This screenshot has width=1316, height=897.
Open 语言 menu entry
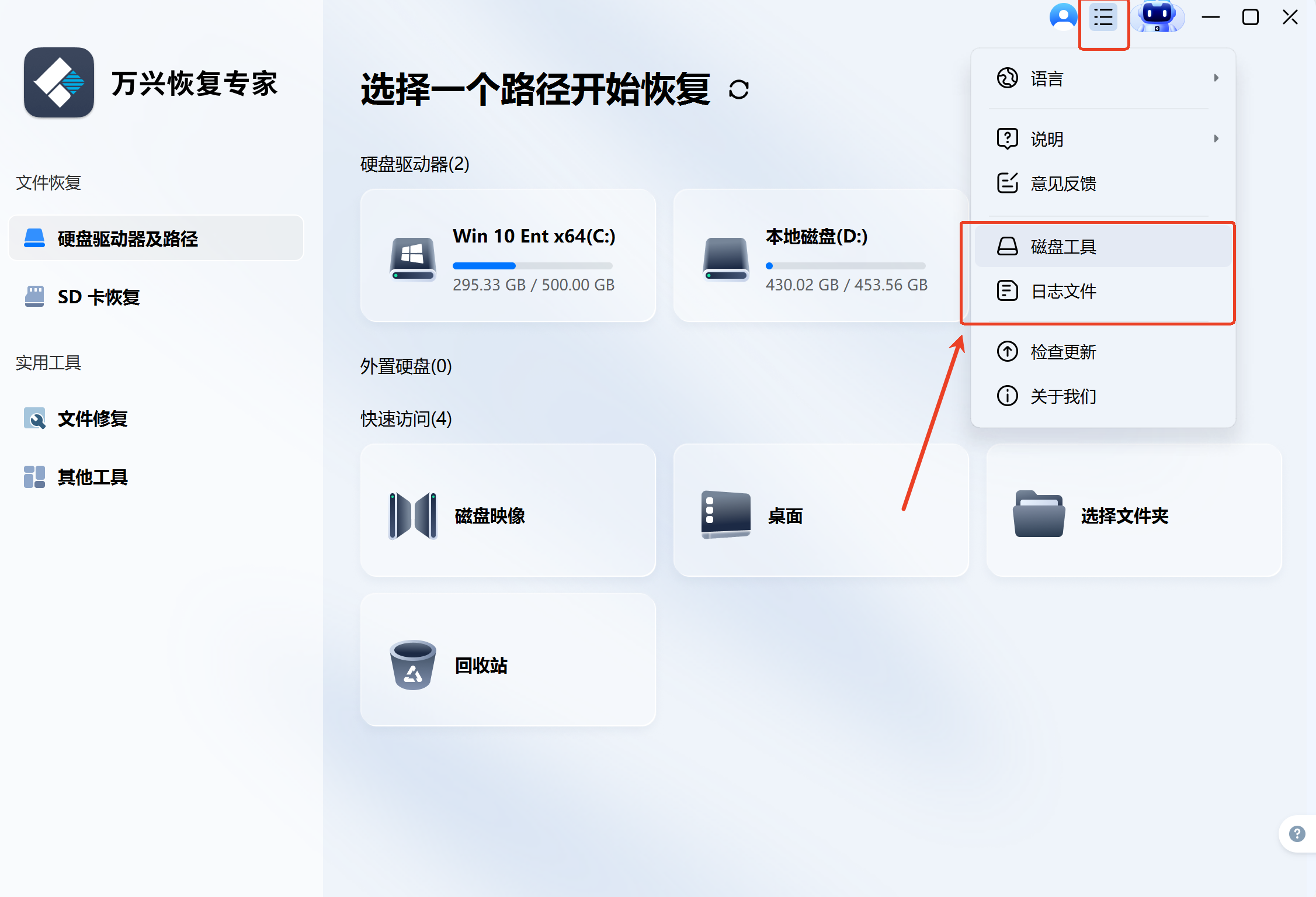tap(1103, 78)
